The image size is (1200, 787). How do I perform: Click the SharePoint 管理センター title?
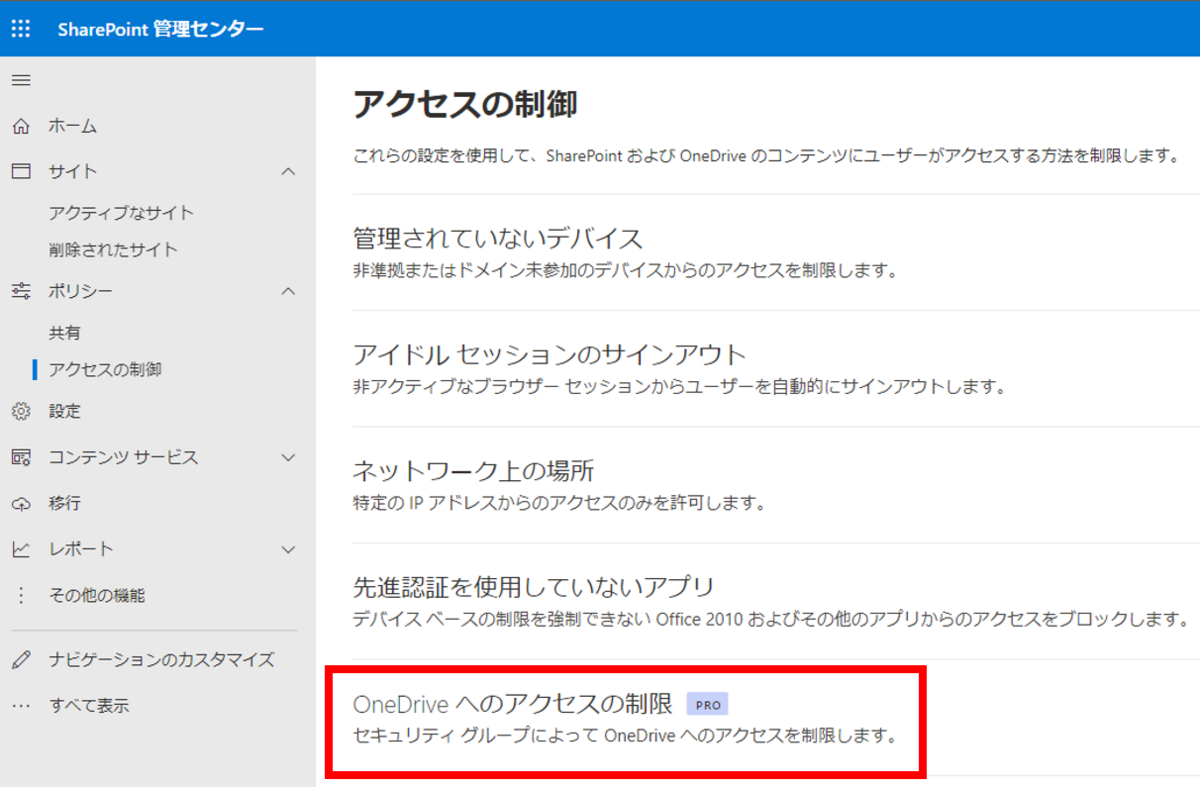(x=161, y=29)
